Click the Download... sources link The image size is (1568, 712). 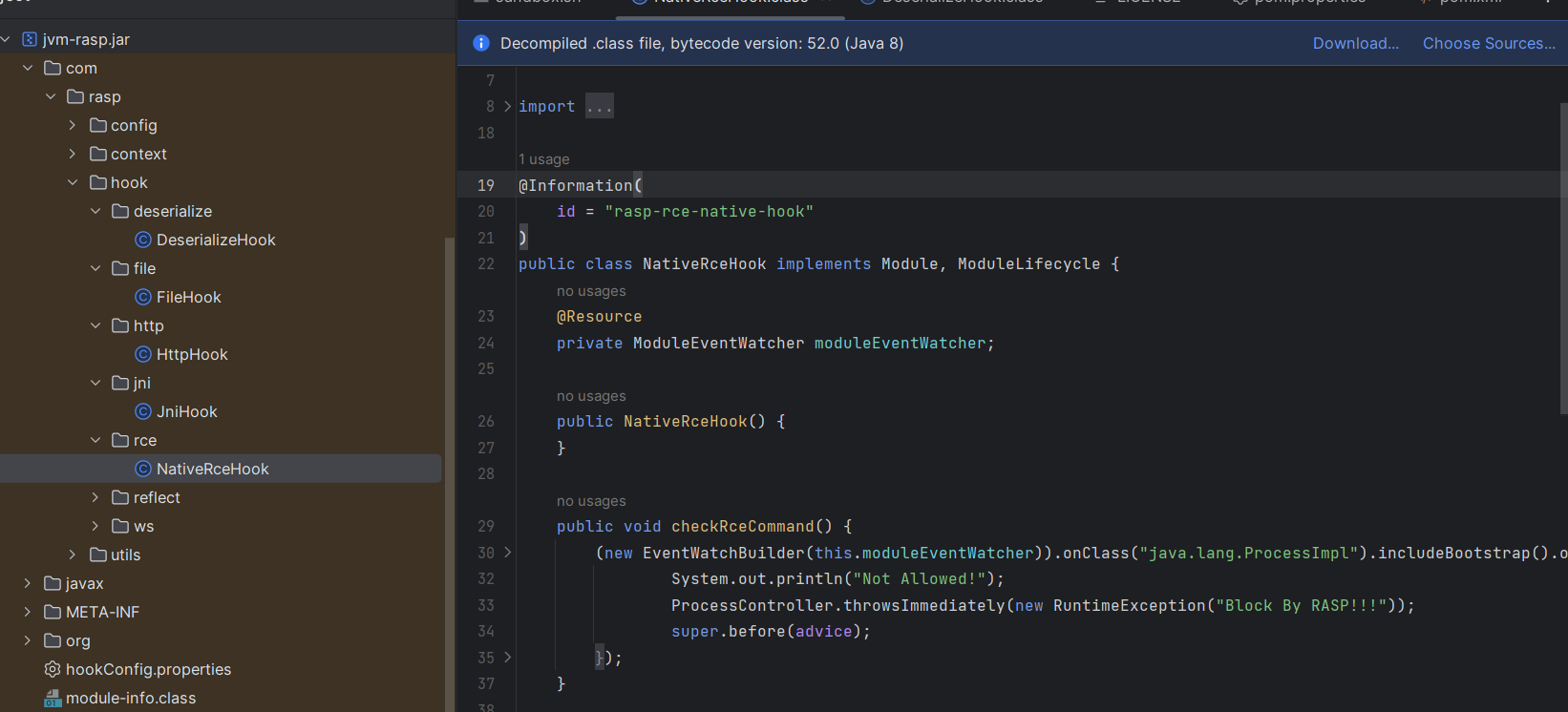pos(1355,43)
